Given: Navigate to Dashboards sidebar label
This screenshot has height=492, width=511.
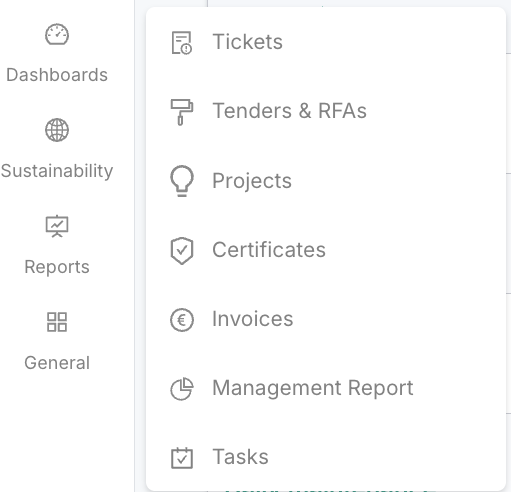Looking at the screenshot, I should [57, 75].
